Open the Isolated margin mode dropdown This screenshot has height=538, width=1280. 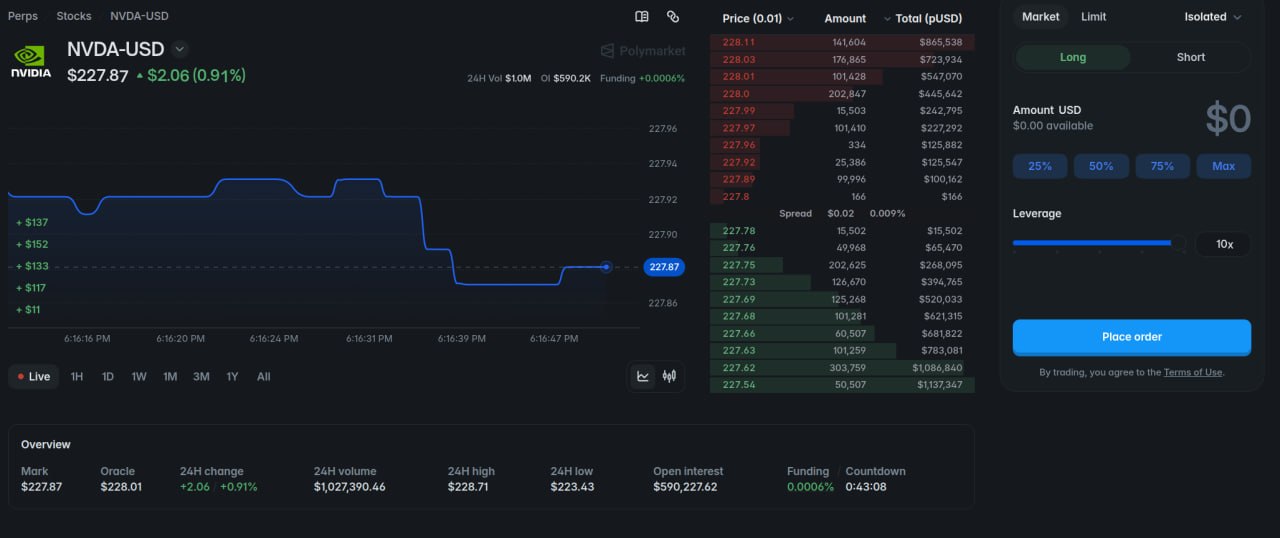pos(1213,17)
